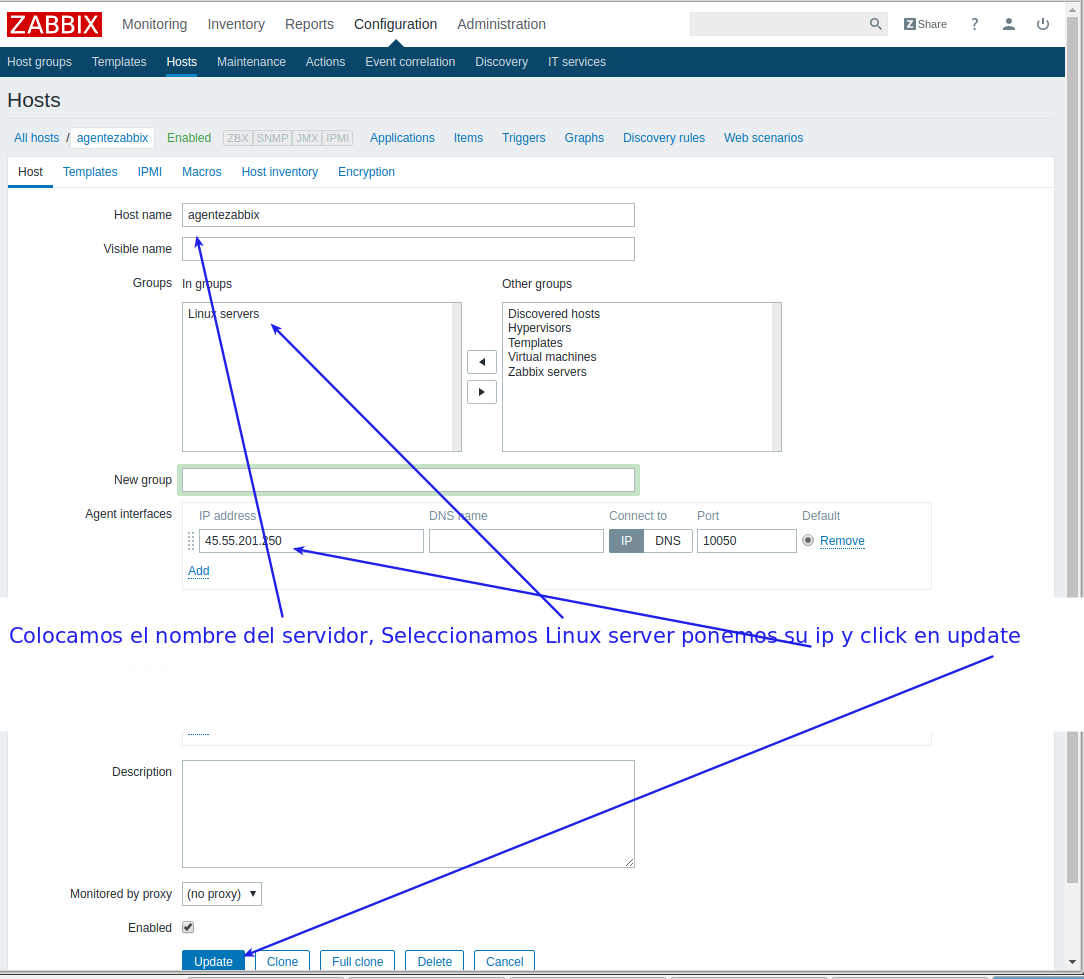Open the Items link
The image size is (1084, 979).
pyautogui.click(x=468, y=138)
